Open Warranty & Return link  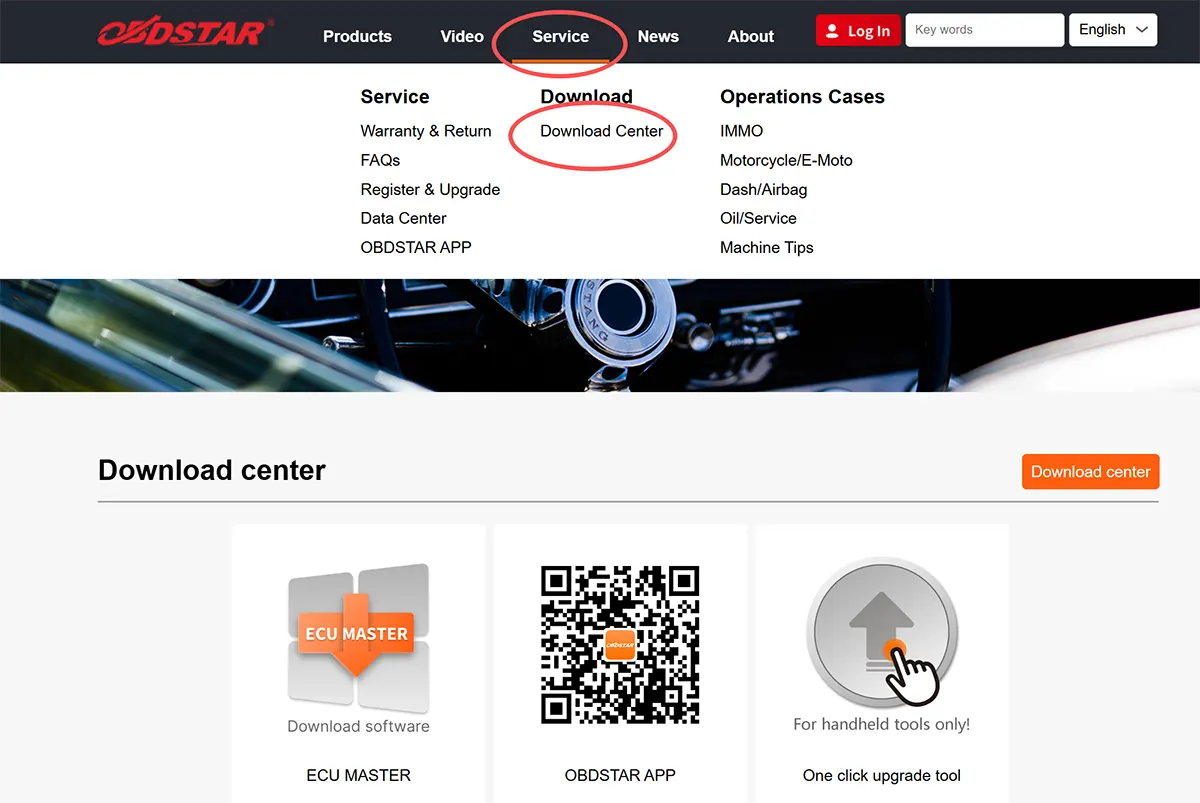point(426,131)
